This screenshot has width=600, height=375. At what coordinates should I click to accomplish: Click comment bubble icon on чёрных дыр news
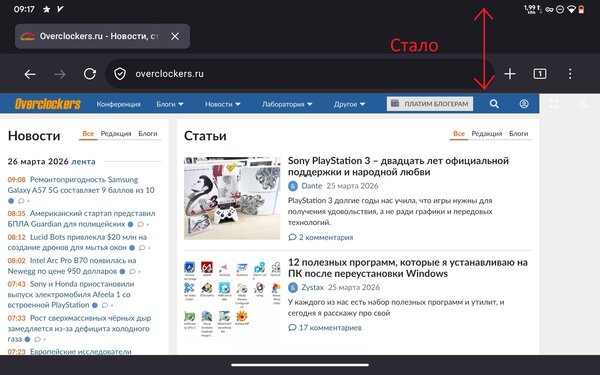(38, 339)
